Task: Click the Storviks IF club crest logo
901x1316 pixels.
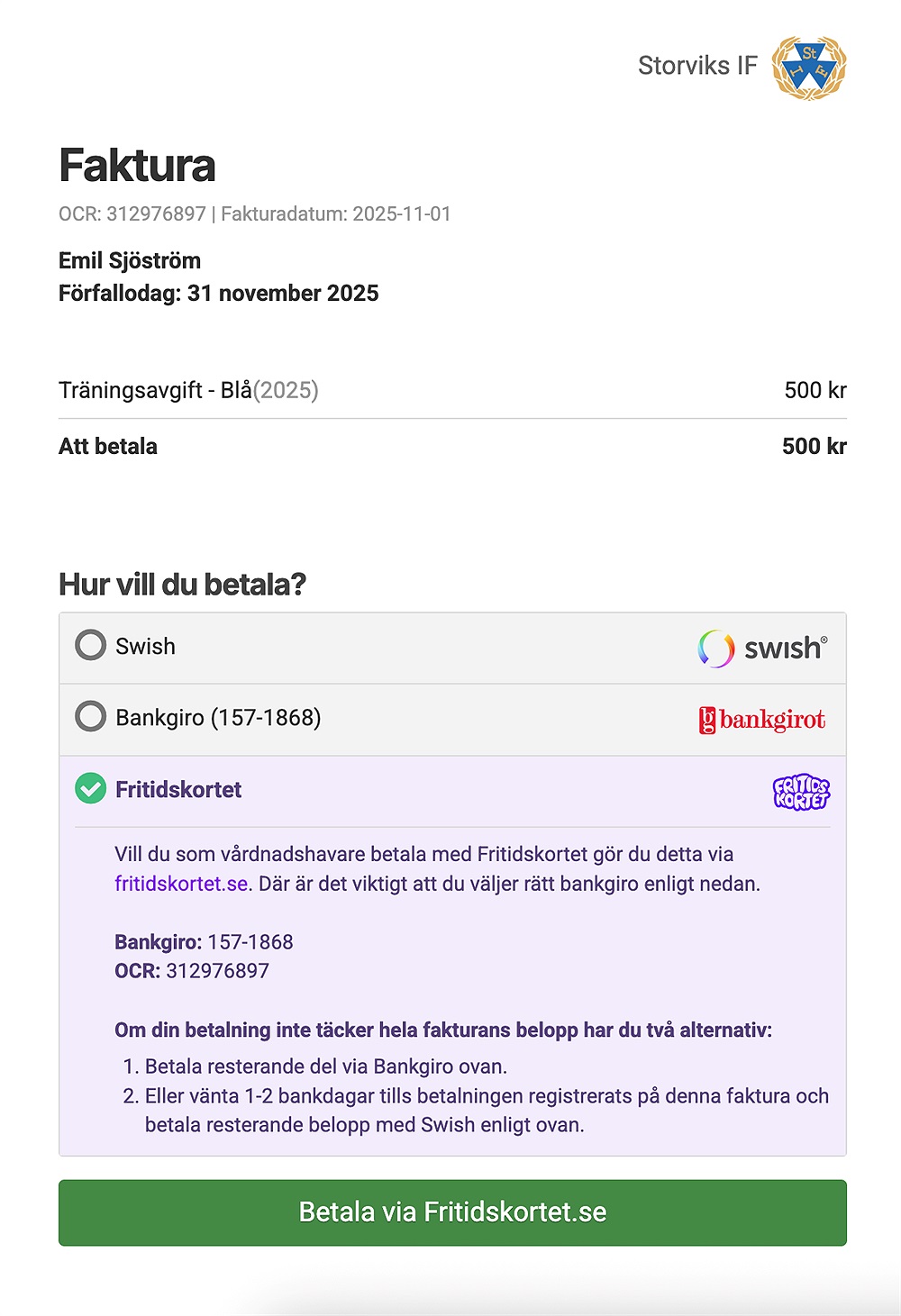Action: point(809,68)
